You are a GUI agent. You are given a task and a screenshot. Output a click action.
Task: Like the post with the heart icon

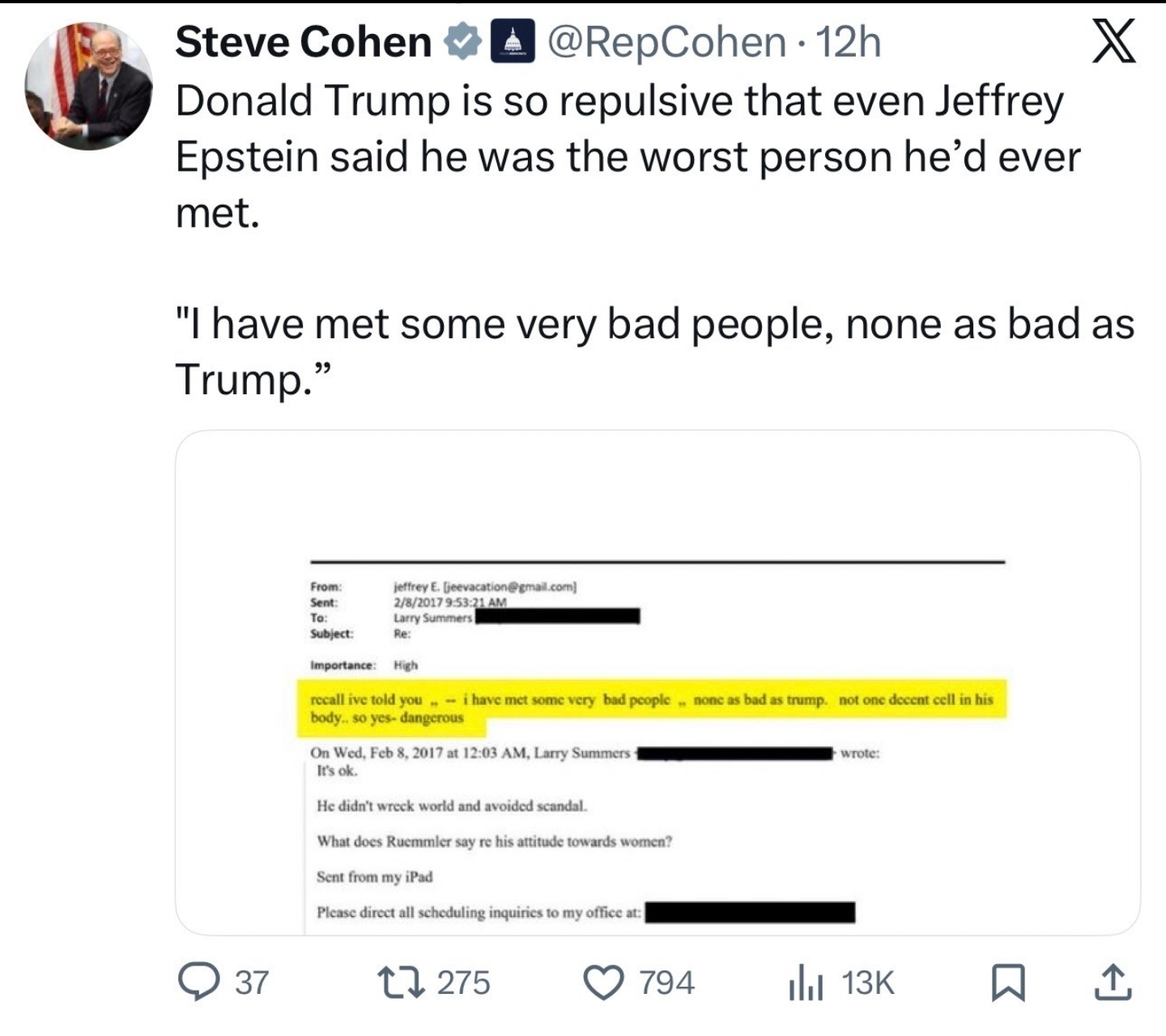tap(605, 983)
